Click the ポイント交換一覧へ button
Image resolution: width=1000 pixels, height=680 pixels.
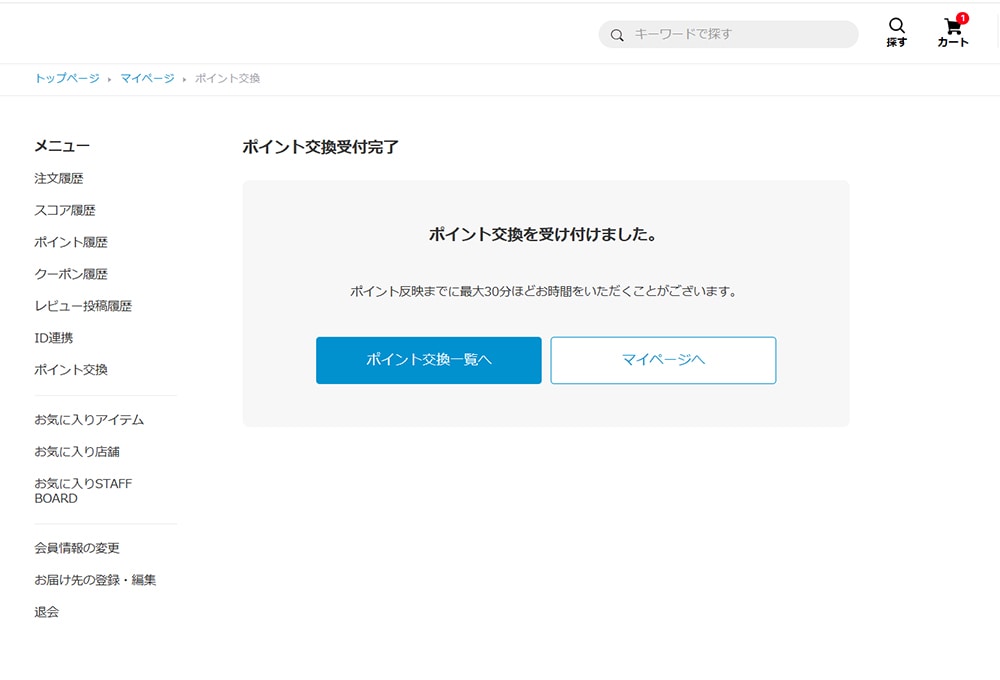click(x=428, y=360)
